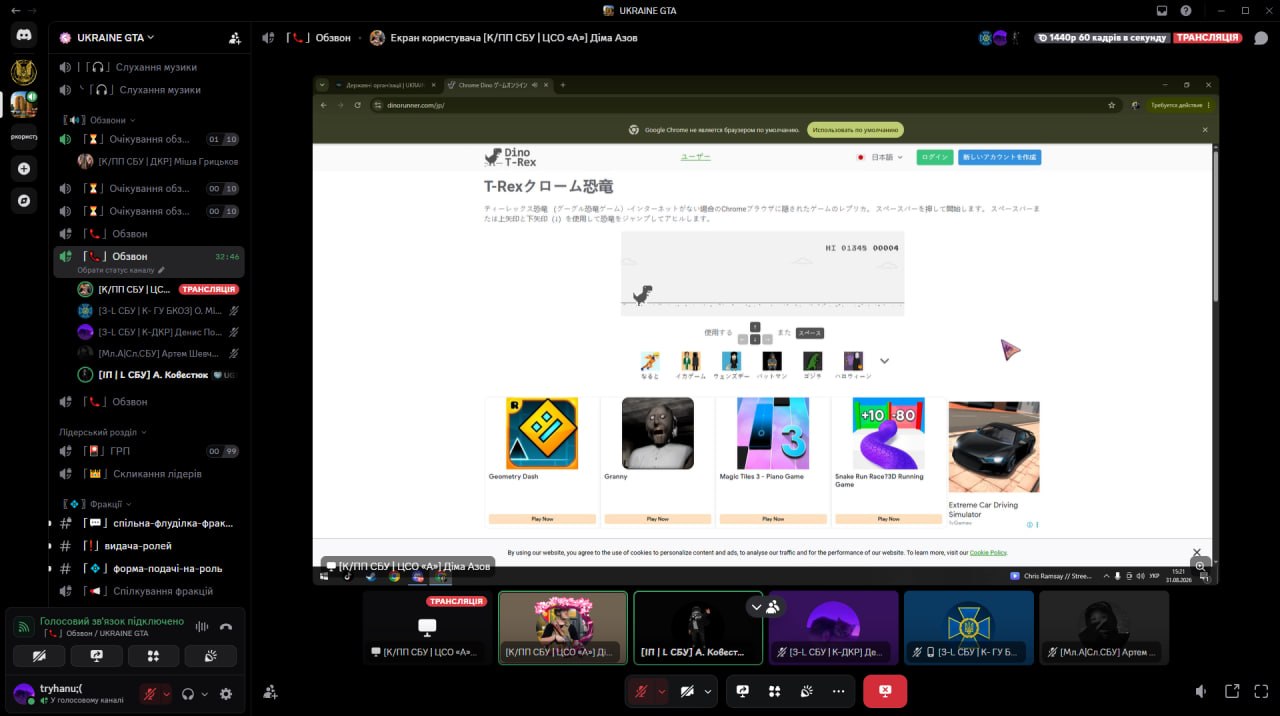Unmute microphone in bottom call bar
This screenshot has height=716, width=1280.
641,691
